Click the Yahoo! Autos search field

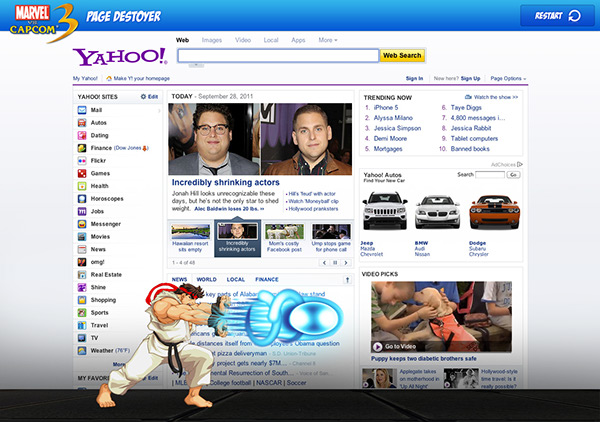pos(490,175)
